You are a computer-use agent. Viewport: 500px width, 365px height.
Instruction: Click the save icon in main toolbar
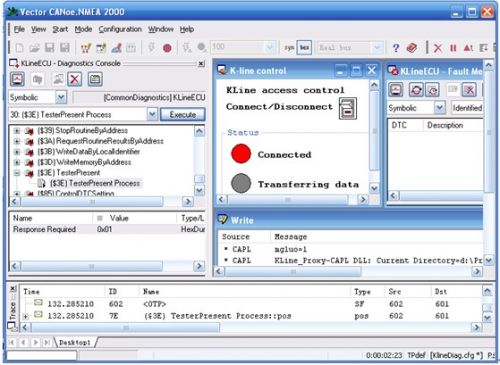(50, 48)
